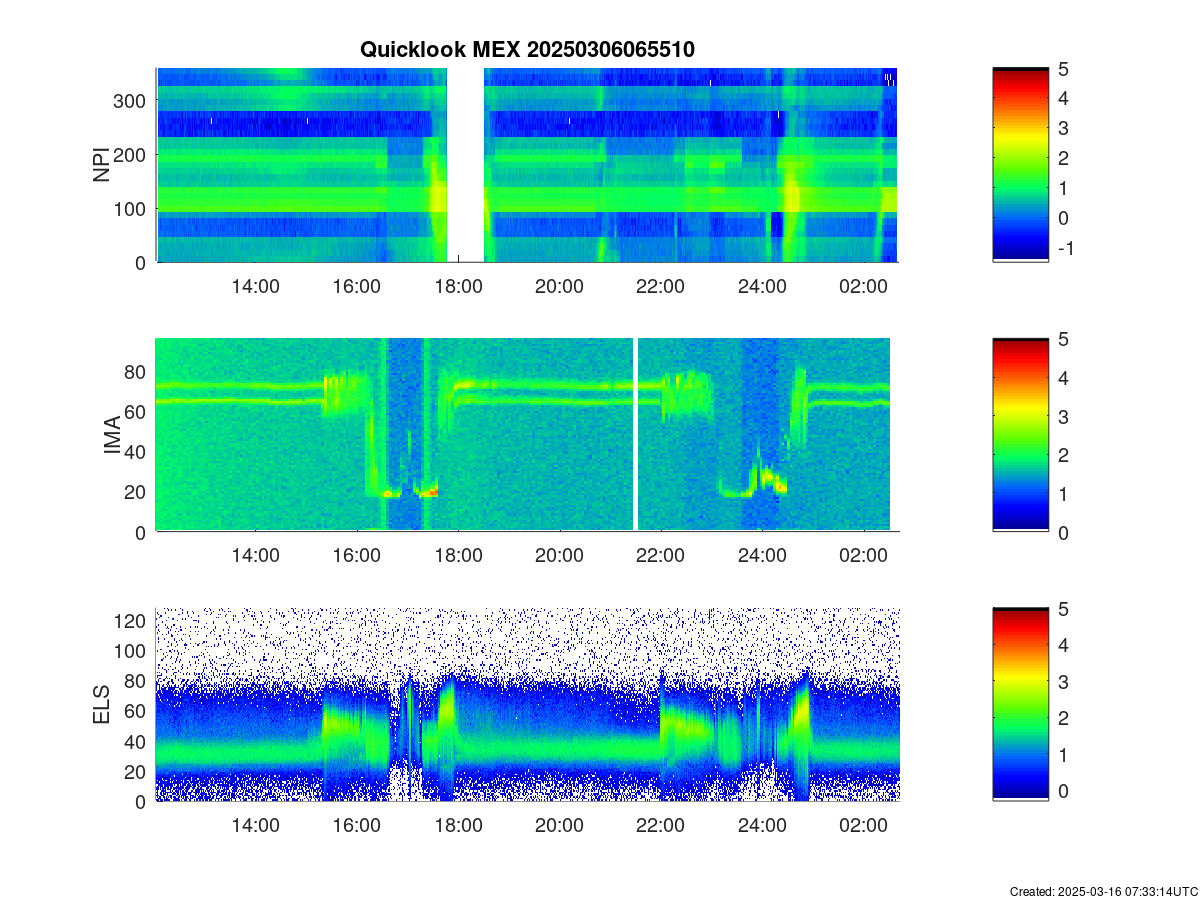Click the 16:00 tick under the NPI plot
Viewport: 1200px width, 900px height.
tap(357, 286)
